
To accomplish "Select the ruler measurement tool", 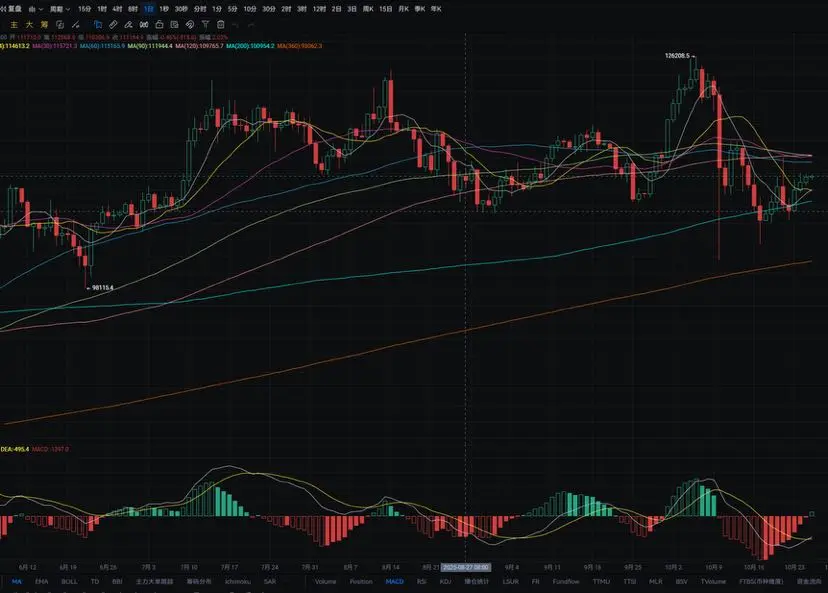I will pos(113,25).
